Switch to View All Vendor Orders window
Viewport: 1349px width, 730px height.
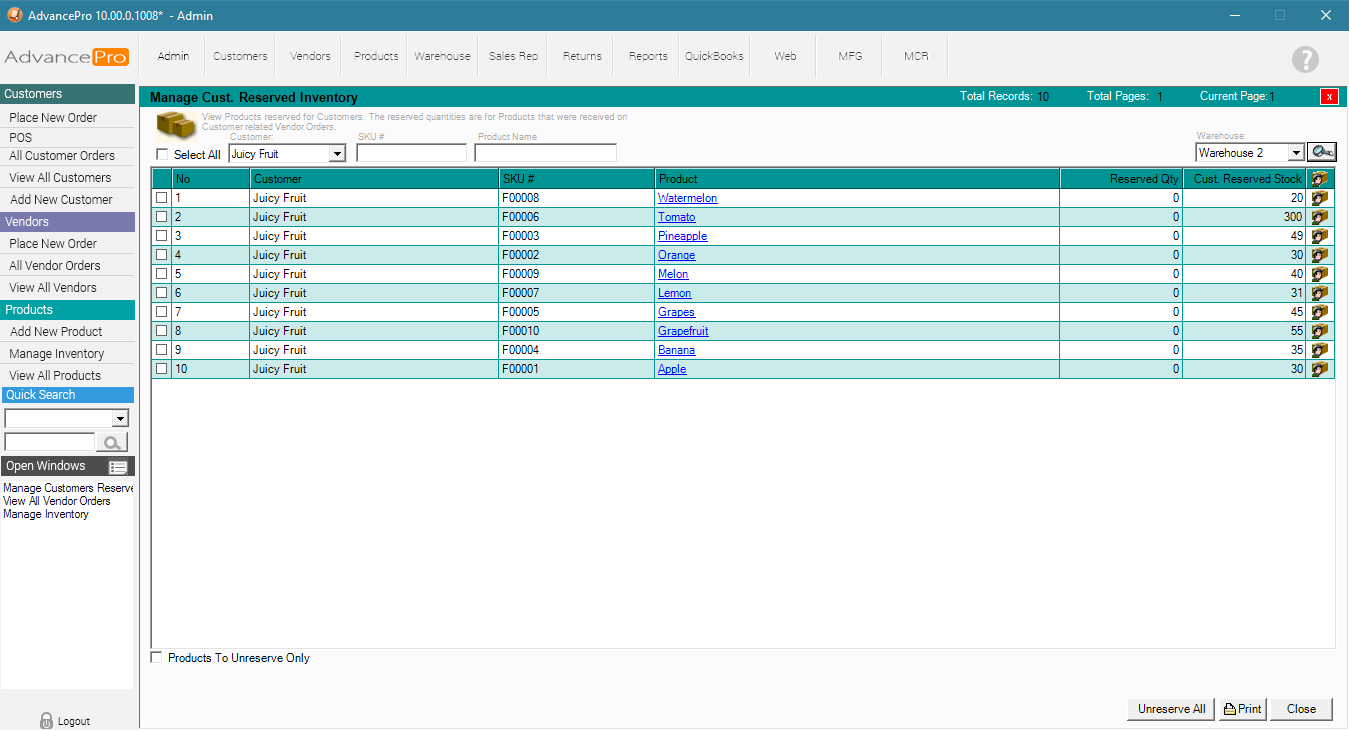(57, 501)
